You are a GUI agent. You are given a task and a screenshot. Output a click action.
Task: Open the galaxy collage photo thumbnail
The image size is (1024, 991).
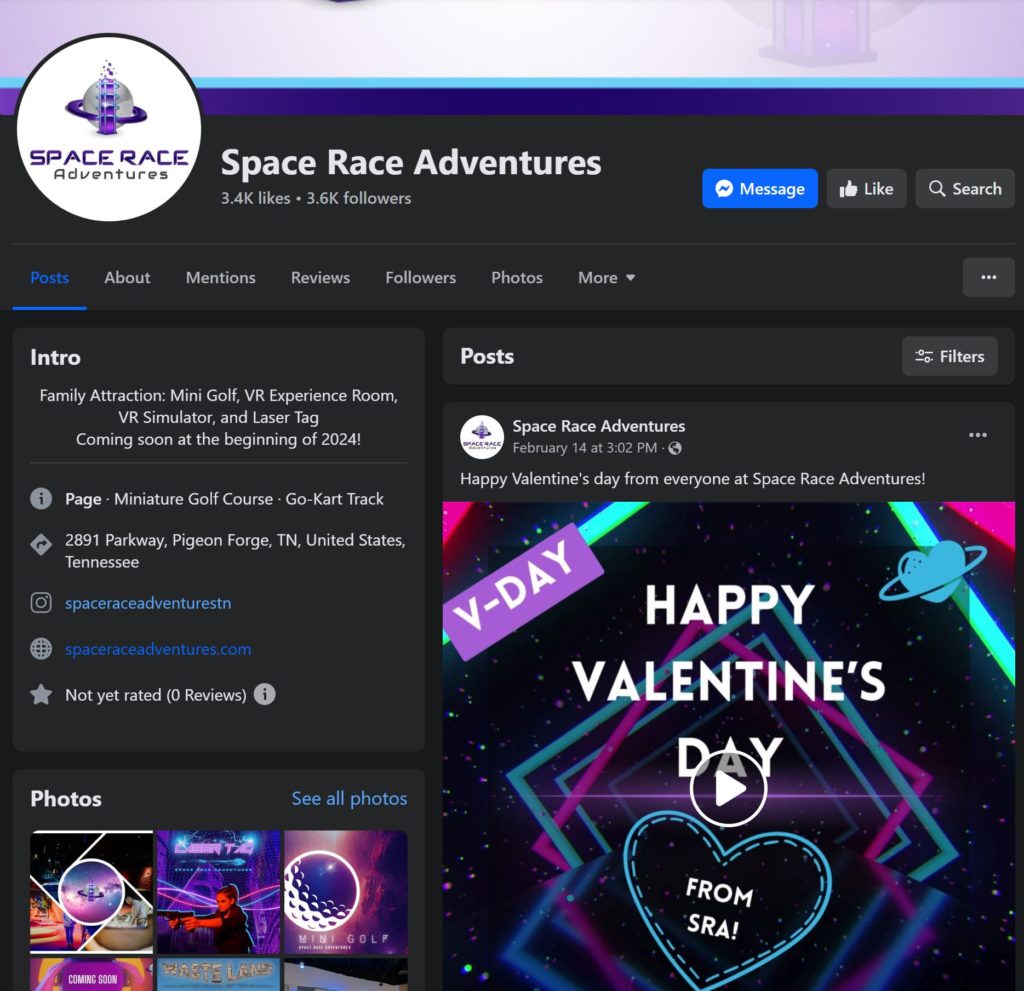point(91,892)
